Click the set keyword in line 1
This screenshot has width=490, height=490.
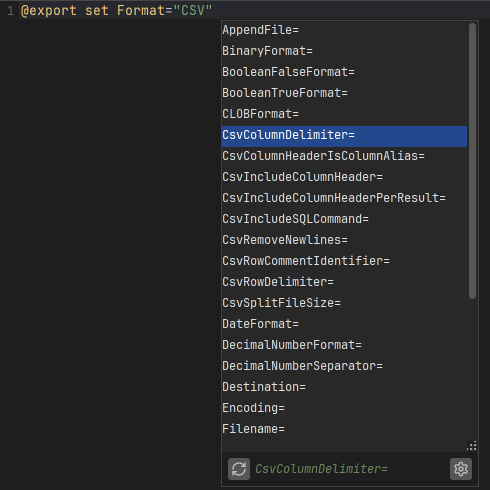(x=97, y=11)
